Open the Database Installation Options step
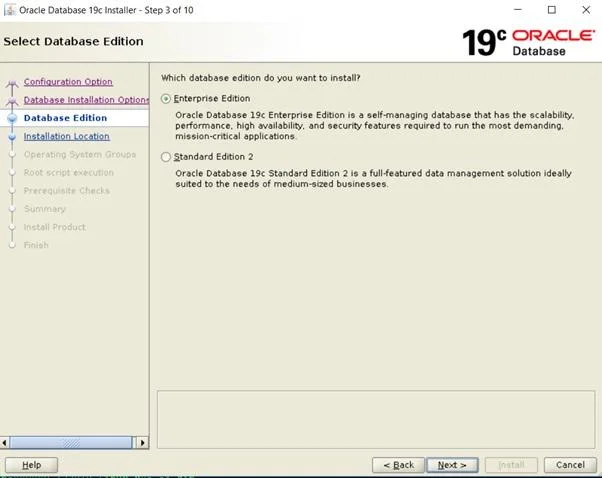This screenshot has width=602, height=478. tap(86, 100)
